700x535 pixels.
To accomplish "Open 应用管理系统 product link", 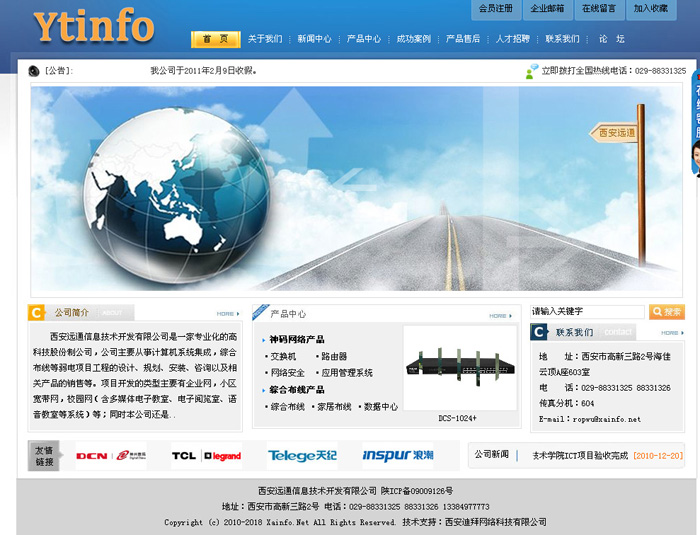I will 347,373.
